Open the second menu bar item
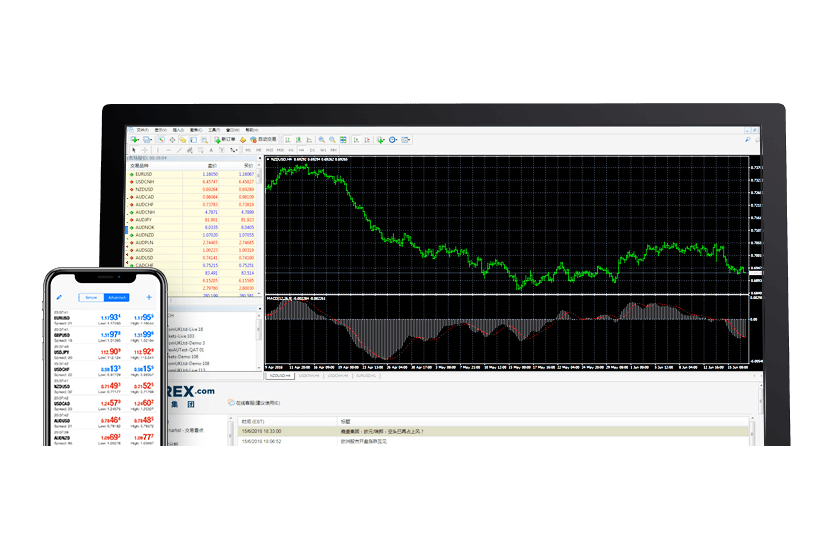This screenshot has width=832, height=550. (x=161, y=130)
